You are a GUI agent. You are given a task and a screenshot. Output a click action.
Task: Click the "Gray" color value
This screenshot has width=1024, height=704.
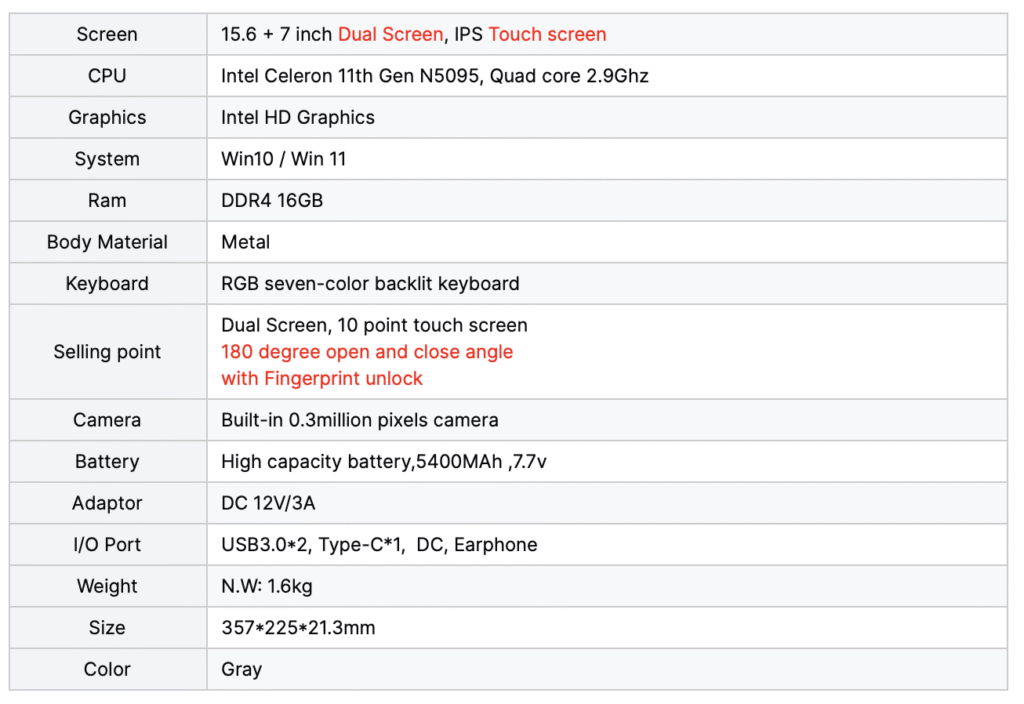241,670
